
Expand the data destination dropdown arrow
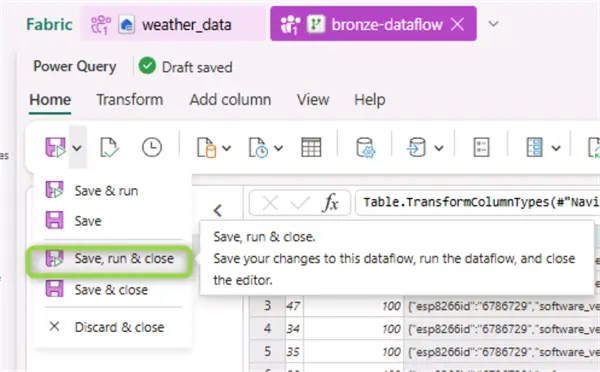point(439,148)
